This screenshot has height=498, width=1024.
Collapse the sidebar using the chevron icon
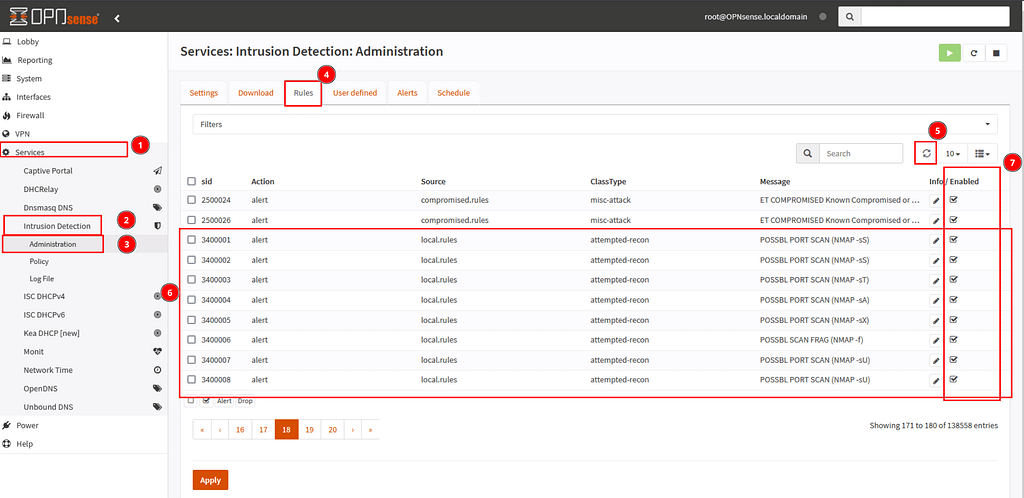(x=116, y=18)
